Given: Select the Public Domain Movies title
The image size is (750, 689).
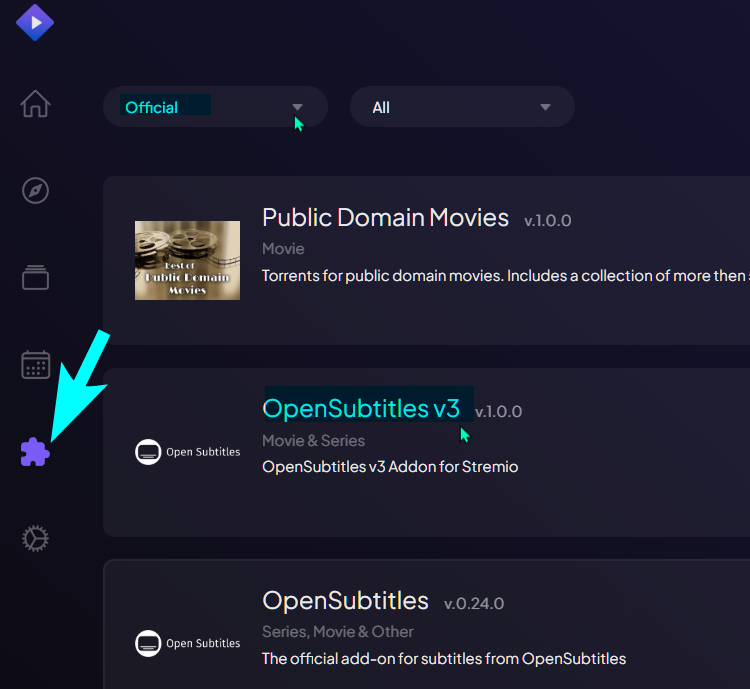Looking at the screenshot, I should coord(385,218).
